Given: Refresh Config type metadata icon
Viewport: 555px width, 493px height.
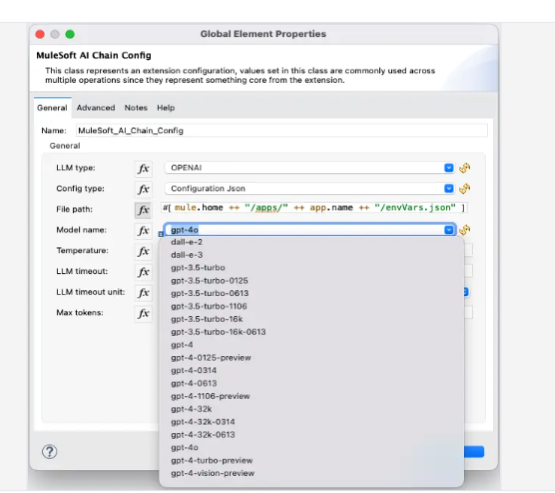Looking at the screenshot, I should (x=464, y=188).
